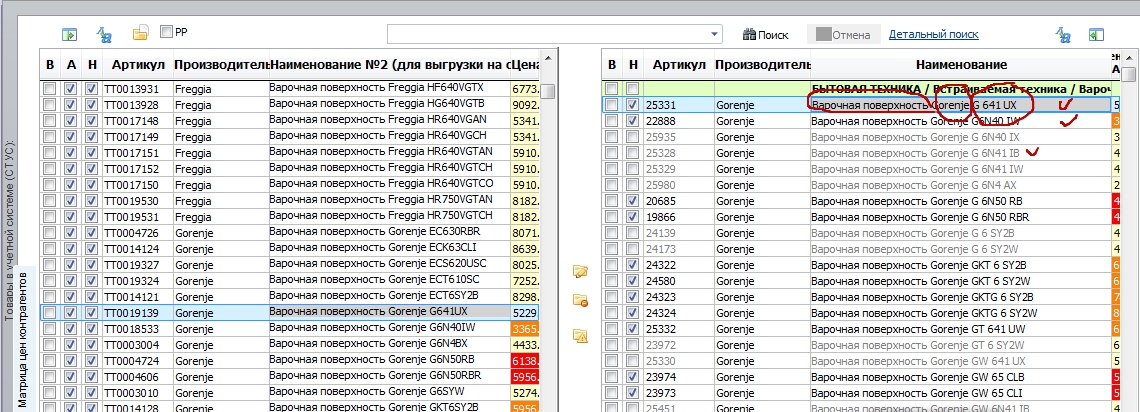Viewport: 1140px width, 412px height.
Task: Select article TT0019327 cell
Action: pos(137,264)
